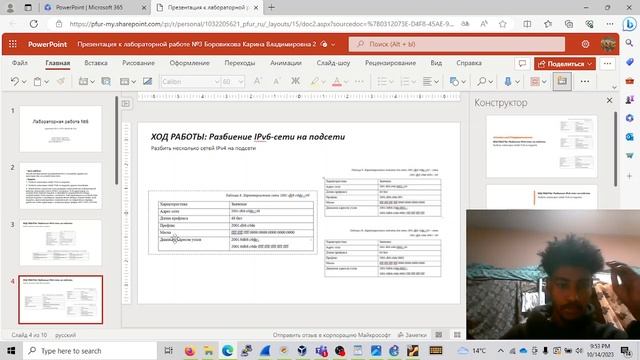Open the Файл menu
The width and height of the screenshot is (640, 360).
(x=20, y=63)
